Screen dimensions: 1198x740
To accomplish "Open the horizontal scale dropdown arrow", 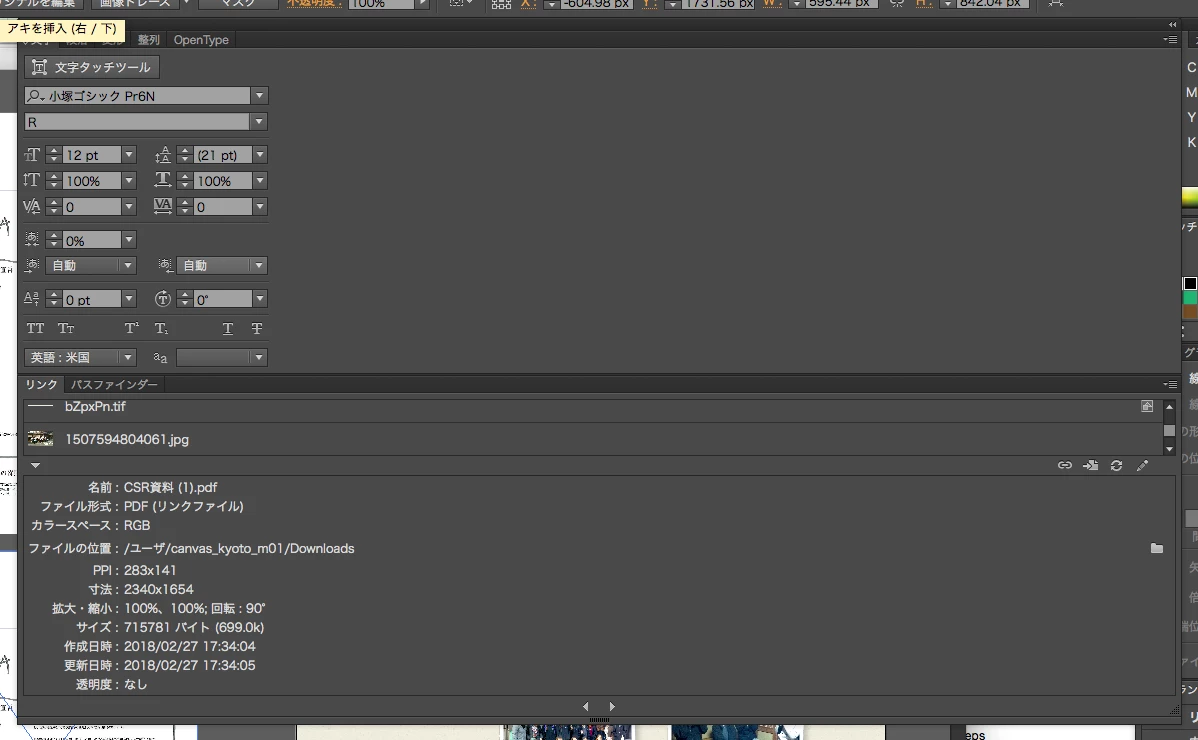I will [x=260, y=181].
